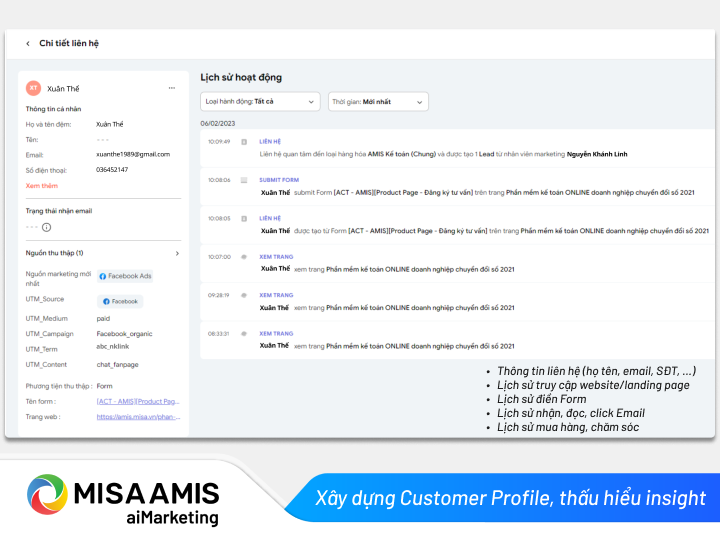
Task: Click the UTM_Term value abc_nklink
Action: [113, 346]
